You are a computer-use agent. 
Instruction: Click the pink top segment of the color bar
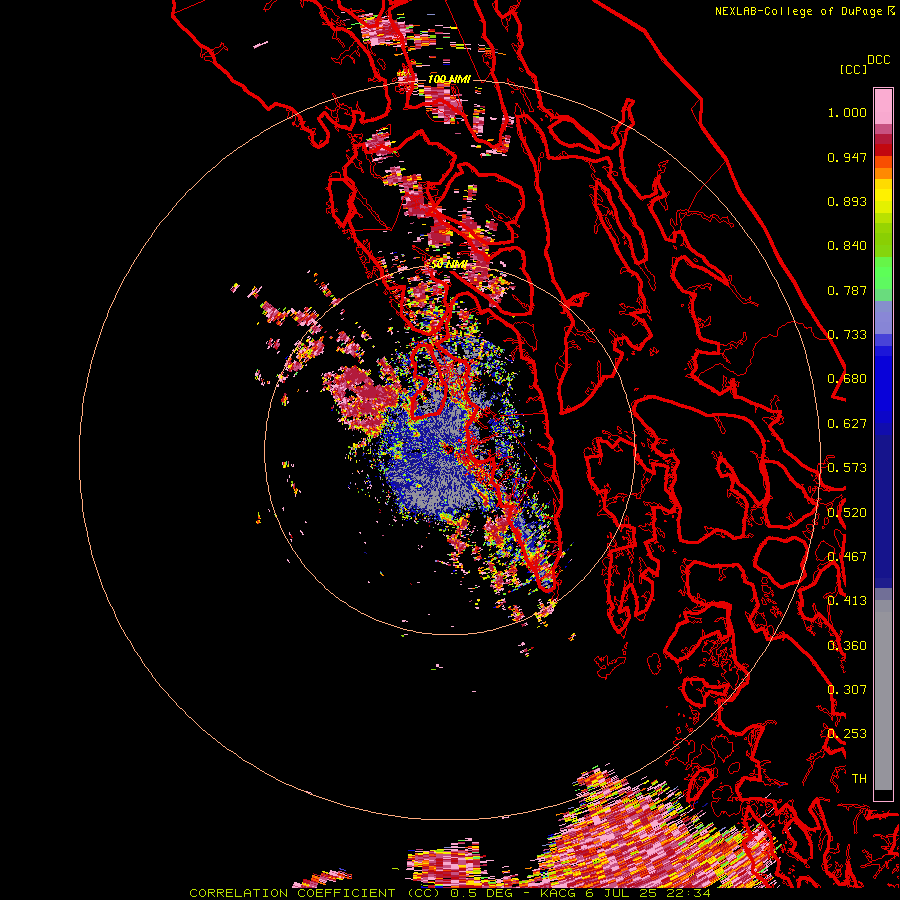tap(883, 106)
